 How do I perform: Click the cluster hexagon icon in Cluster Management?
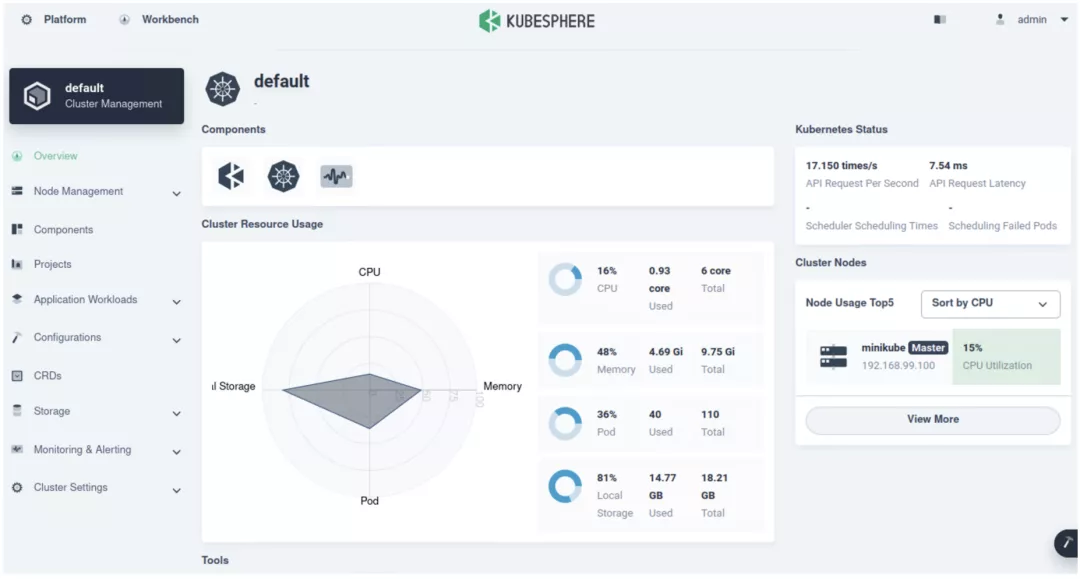point(37,95)
